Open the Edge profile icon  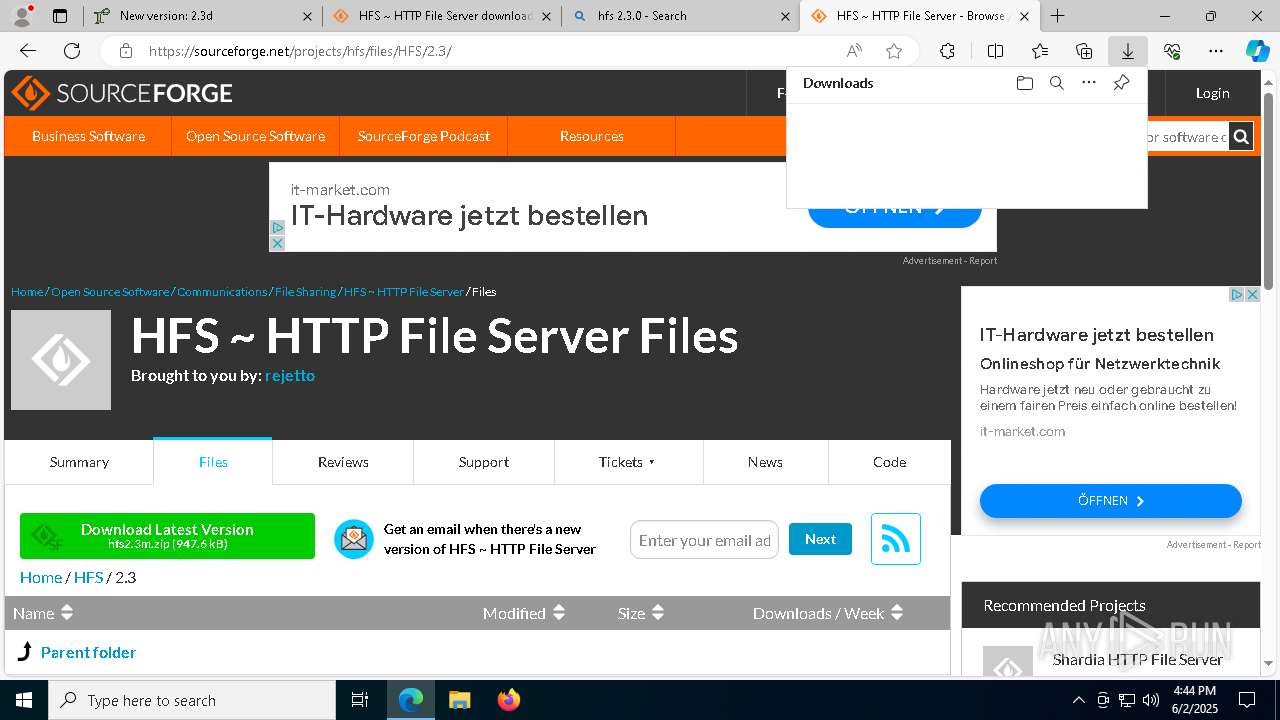pyautogui.click(x=22, y=16)
